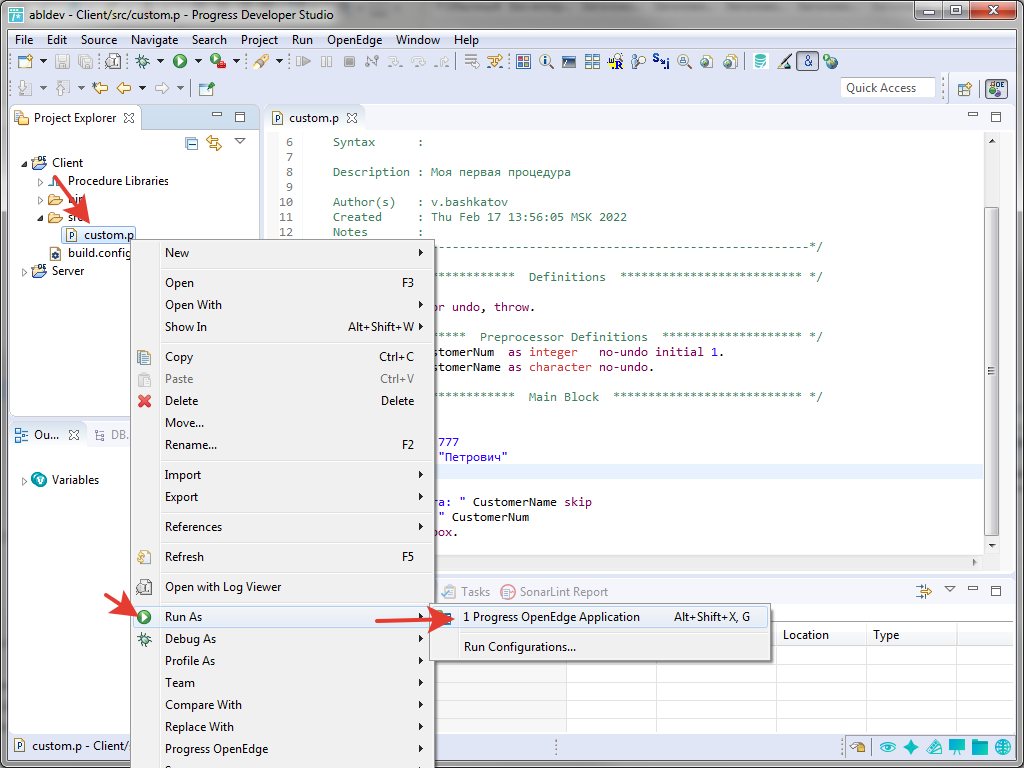This screenshot has height=768, width=1024.
Task: Open the Navigate menu
Action: click(x=155, y=40)
